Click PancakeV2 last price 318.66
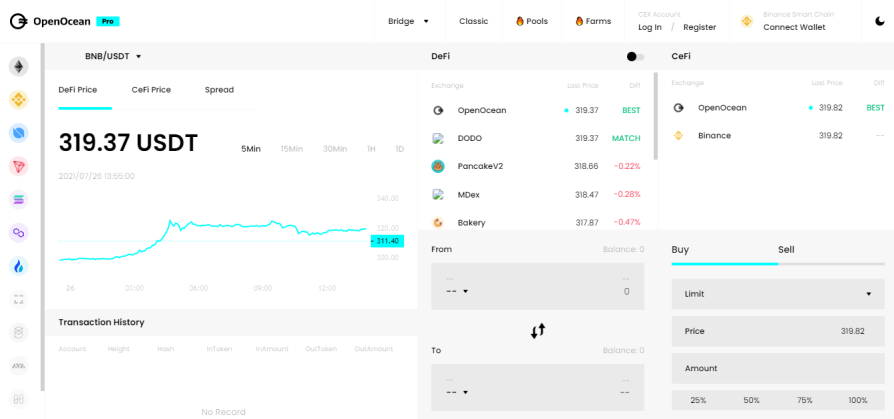 click(586, 166)
